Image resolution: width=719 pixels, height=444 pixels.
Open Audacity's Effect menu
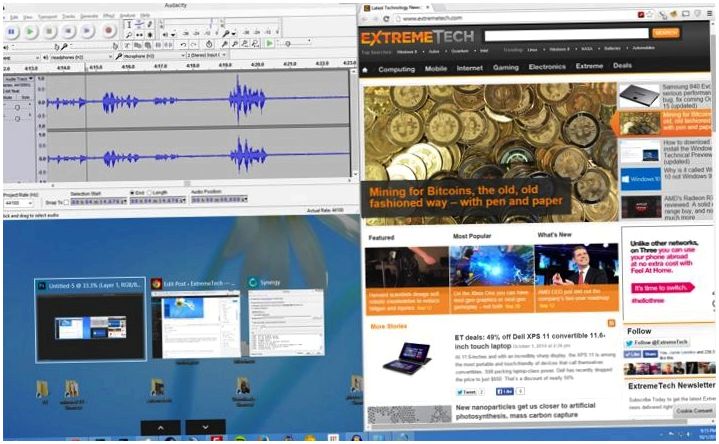coord(109,16)
